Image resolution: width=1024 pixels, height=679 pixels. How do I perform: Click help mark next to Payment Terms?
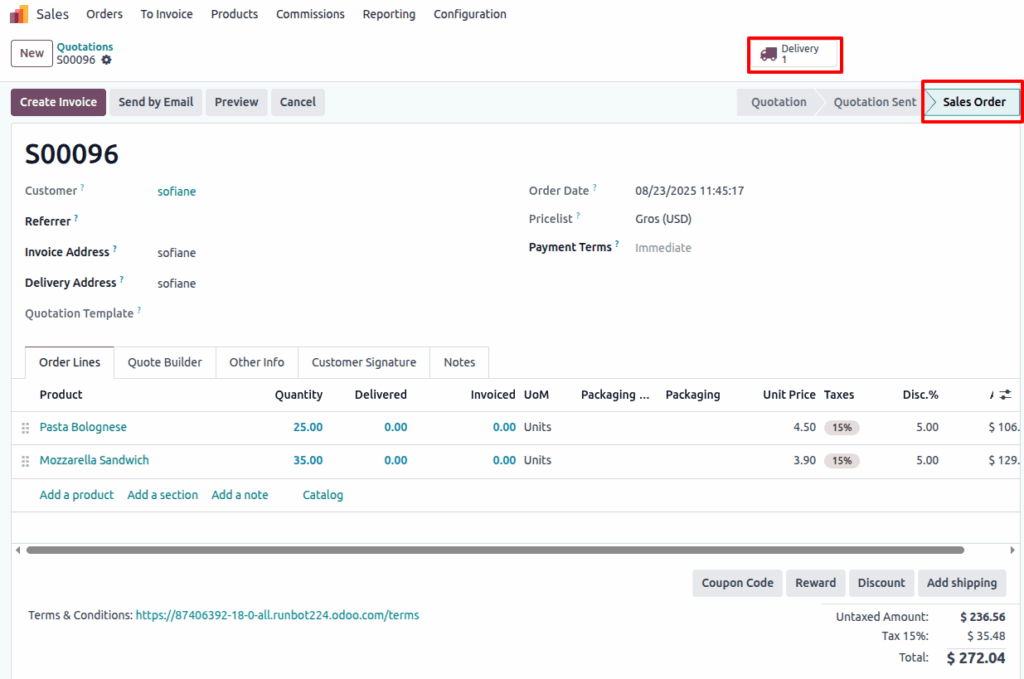point(617,244)
